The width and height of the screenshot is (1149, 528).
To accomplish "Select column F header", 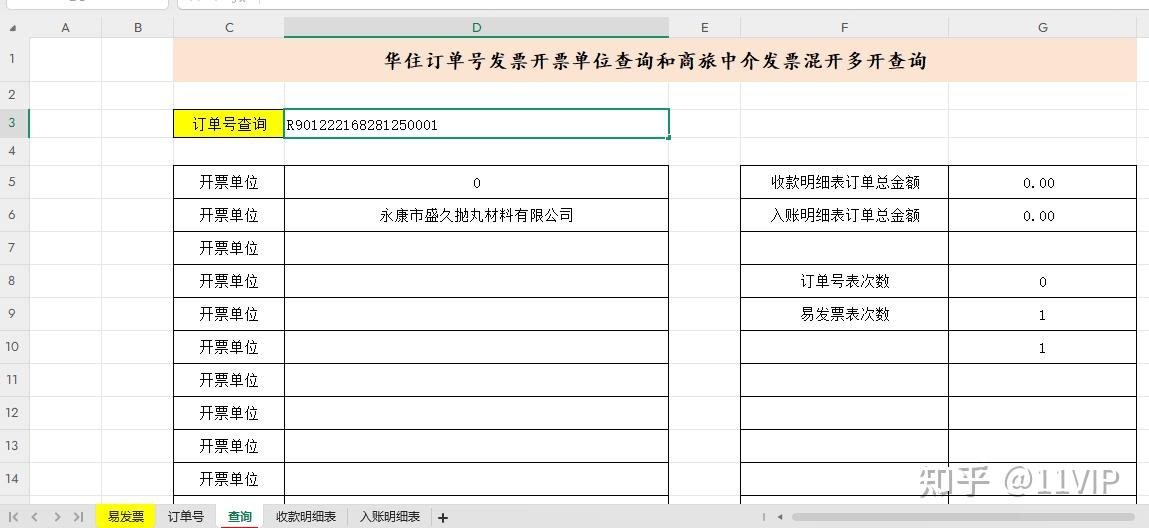I will point(844,28).
